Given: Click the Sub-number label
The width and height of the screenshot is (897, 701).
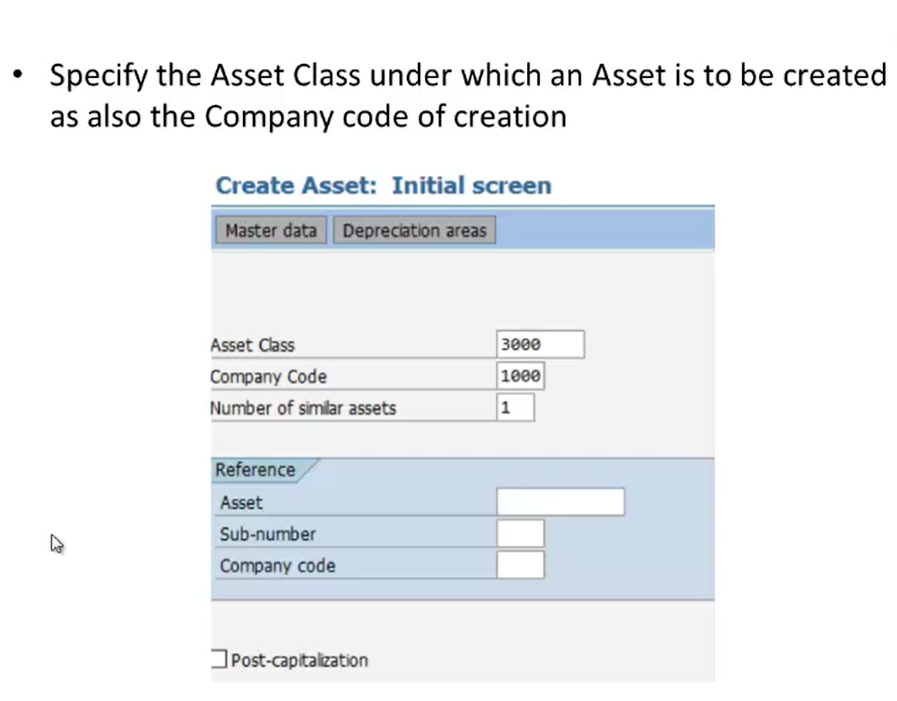Looking at the screenshot, I should tap(268, 534).
